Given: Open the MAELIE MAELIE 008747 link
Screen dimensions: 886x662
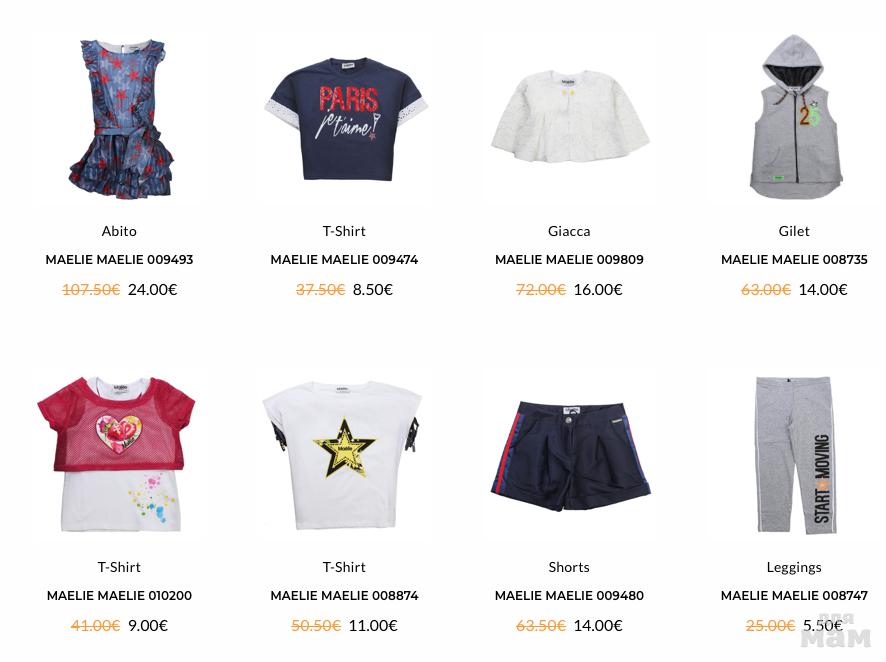Looking at the screenshot, I should [794, 596].
